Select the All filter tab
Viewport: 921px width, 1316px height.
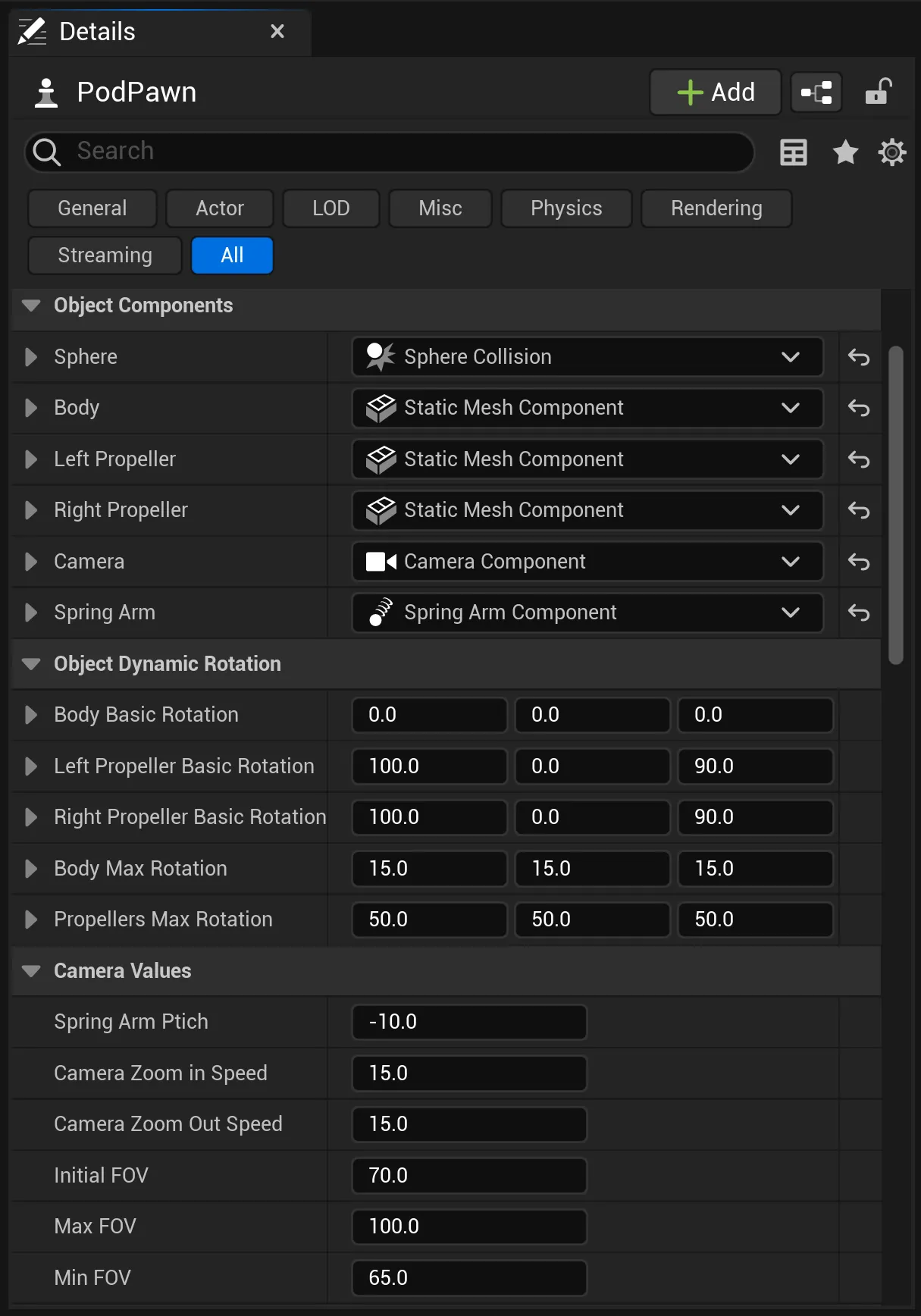coord(232,255)
